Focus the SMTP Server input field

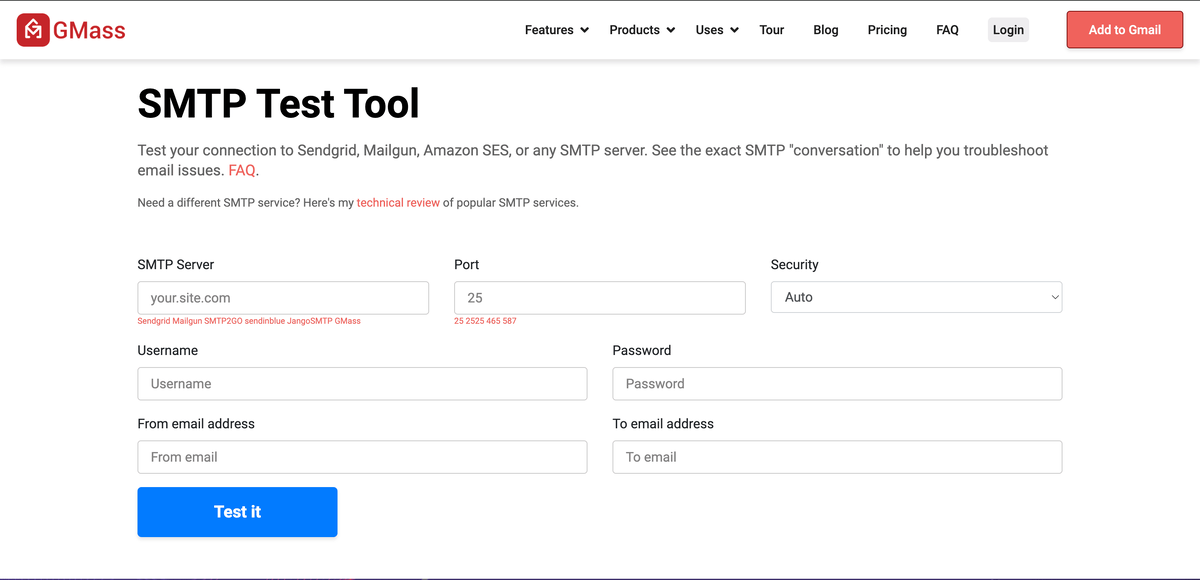[283, 298]
